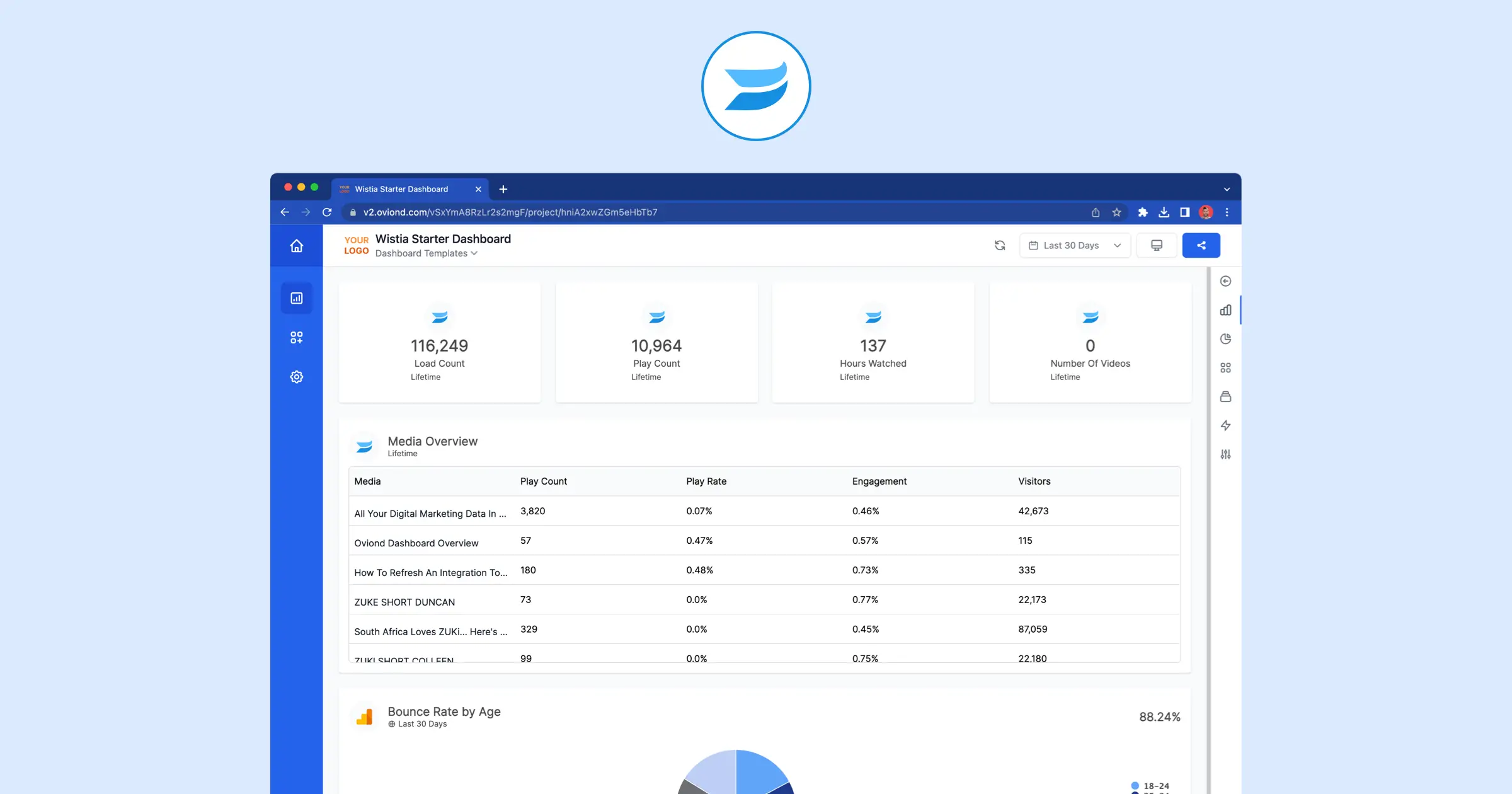
Task: Select the lightning bolt icon in right rail
Action: 1225,425
